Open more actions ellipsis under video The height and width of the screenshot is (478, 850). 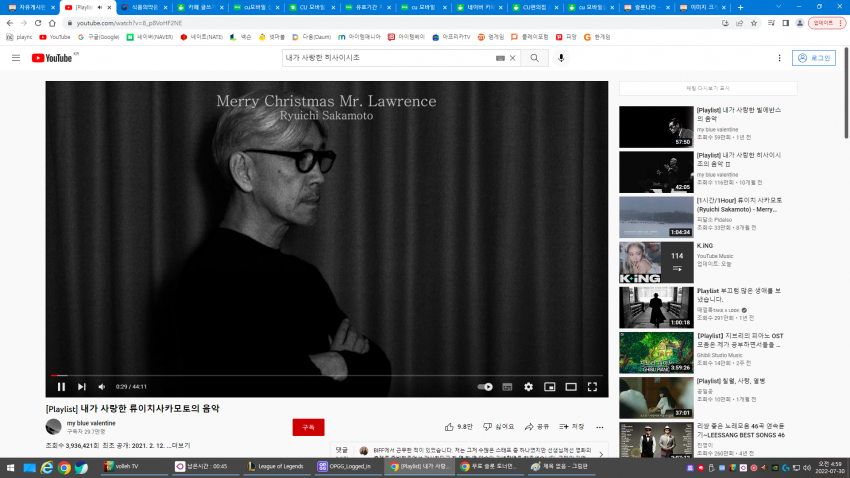click(x=600, y=427)
